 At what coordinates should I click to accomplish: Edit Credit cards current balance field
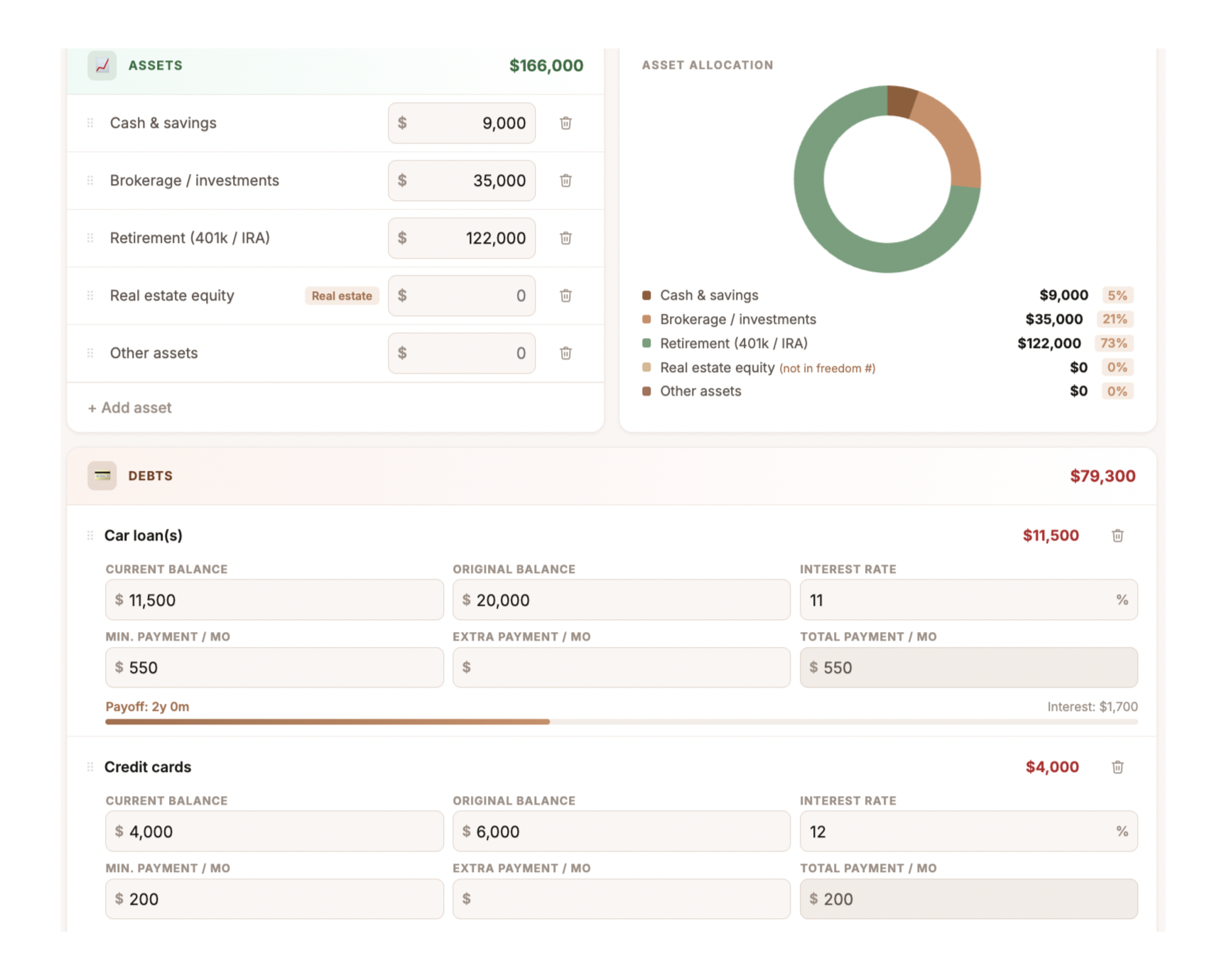pos(274,832)
